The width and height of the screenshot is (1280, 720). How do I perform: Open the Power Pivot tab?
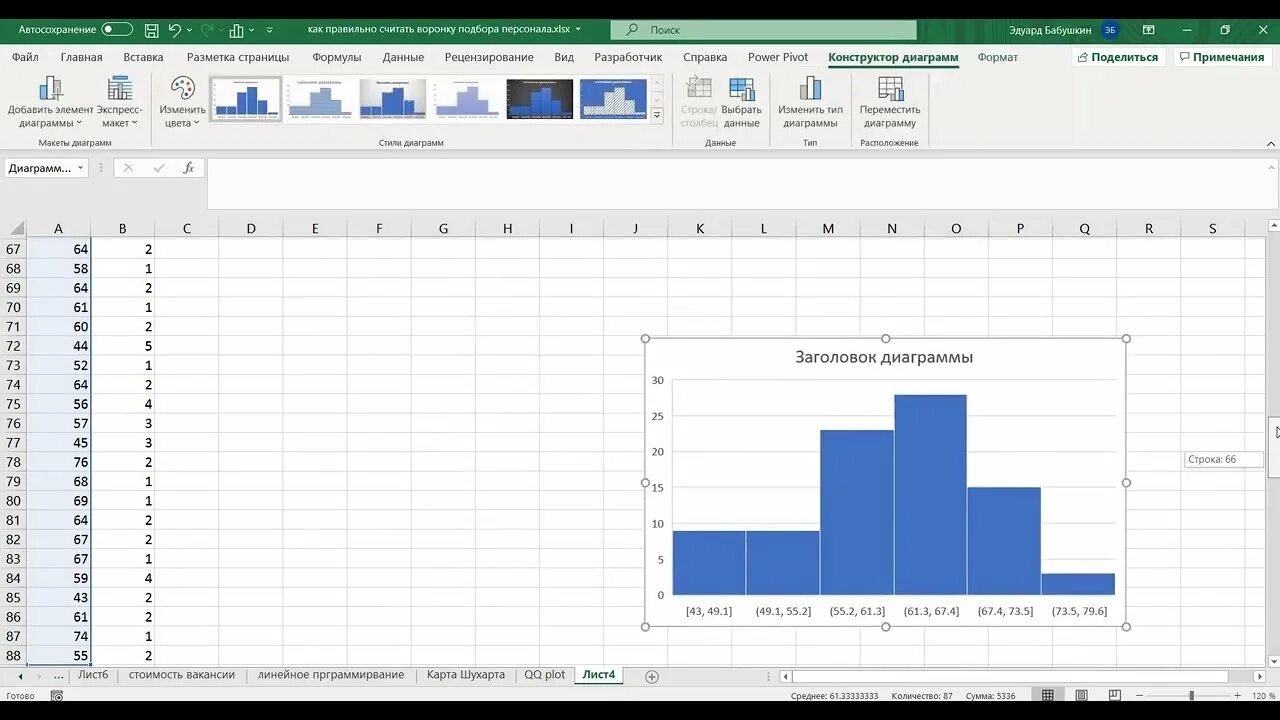778,57
